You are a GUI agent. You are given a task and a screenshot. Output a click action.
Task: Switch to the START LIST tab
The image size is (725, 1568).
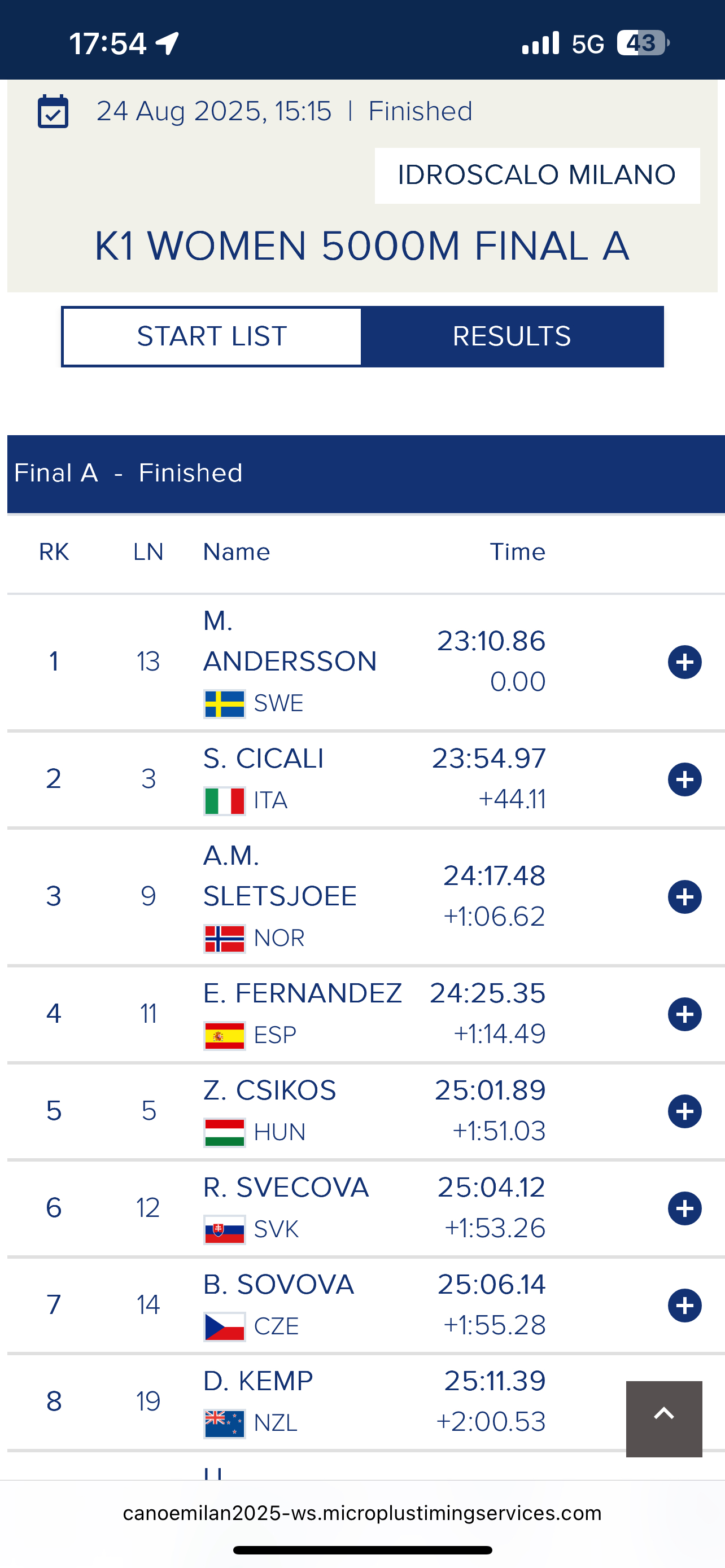coord(212,336)
